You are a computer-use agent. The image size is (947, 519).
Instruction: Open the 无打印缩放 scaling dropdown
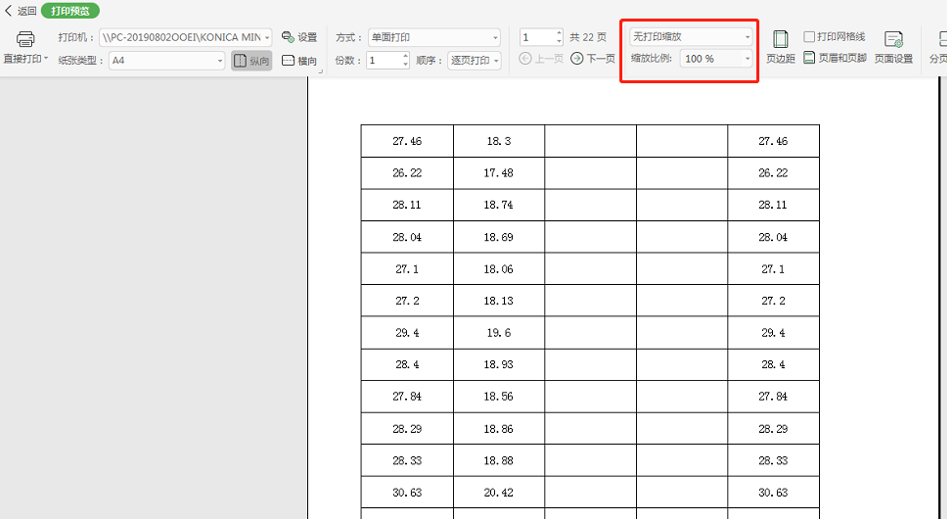point(691,37)
